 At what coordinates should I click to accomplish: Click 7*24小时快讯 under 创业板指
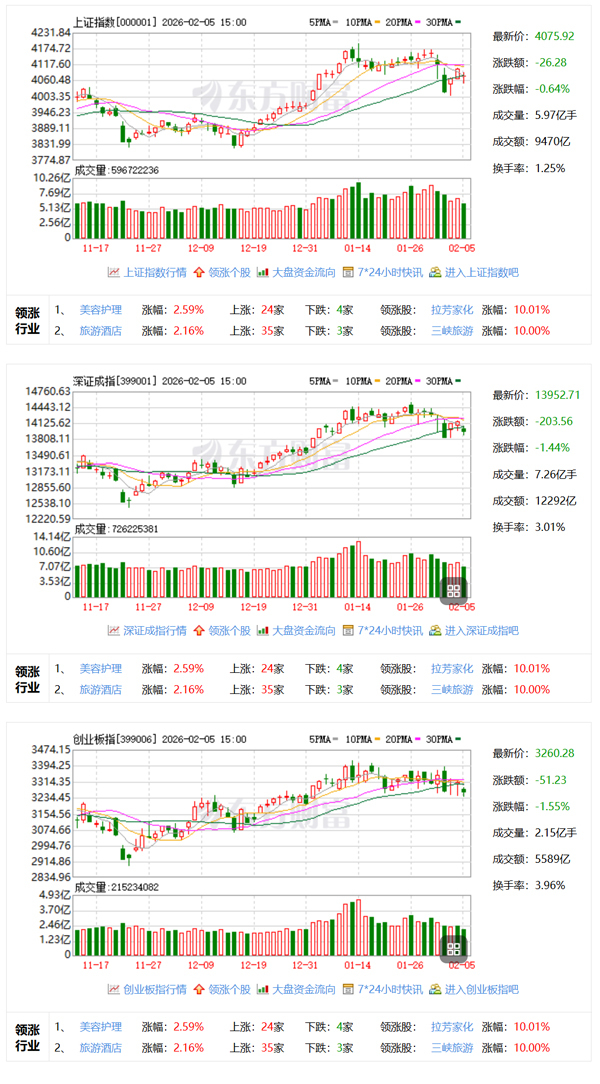(389, 989)
